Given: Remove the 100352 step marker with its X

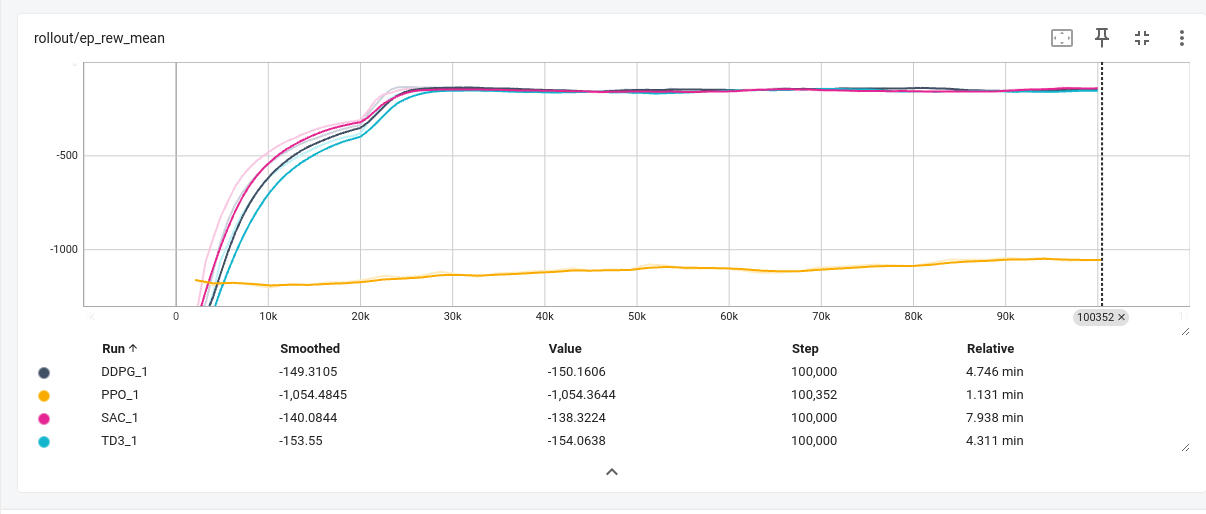Looking at the screenshot, I should tap(1121, 317).
